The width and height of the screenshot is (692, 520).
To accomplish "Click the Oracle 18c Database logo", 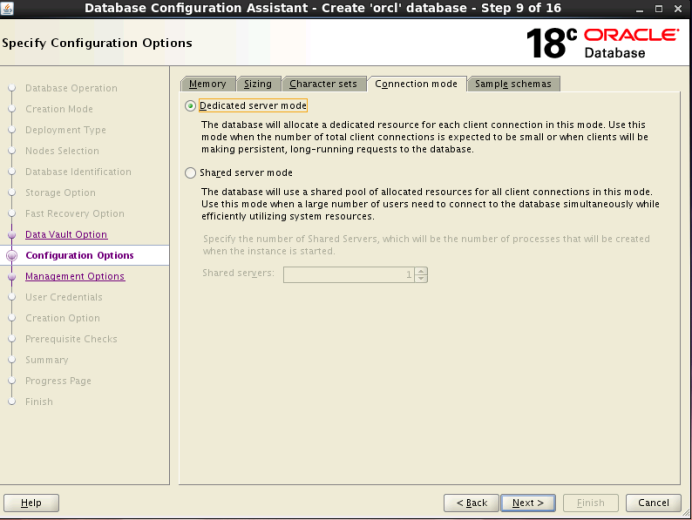I will 603,43.
